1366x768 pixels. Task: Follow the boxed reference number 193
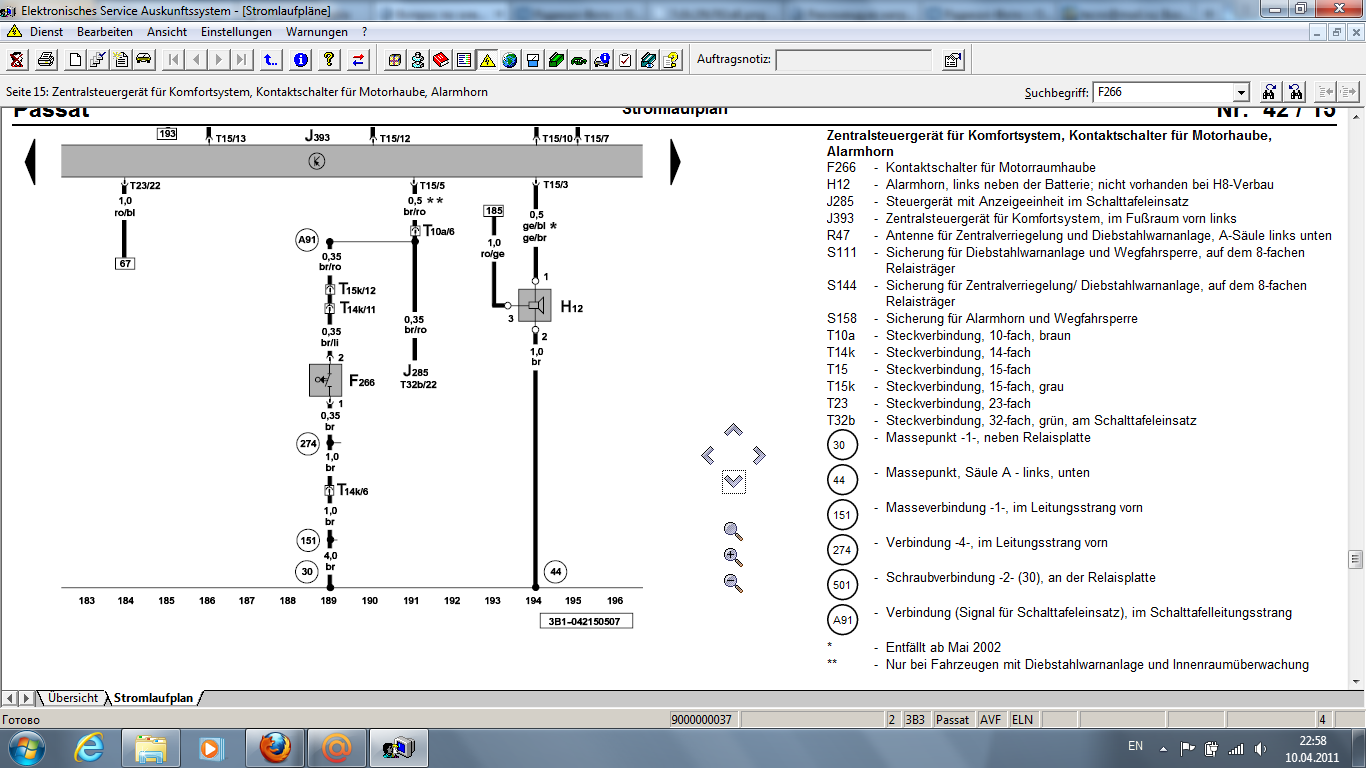coord(167,133)
